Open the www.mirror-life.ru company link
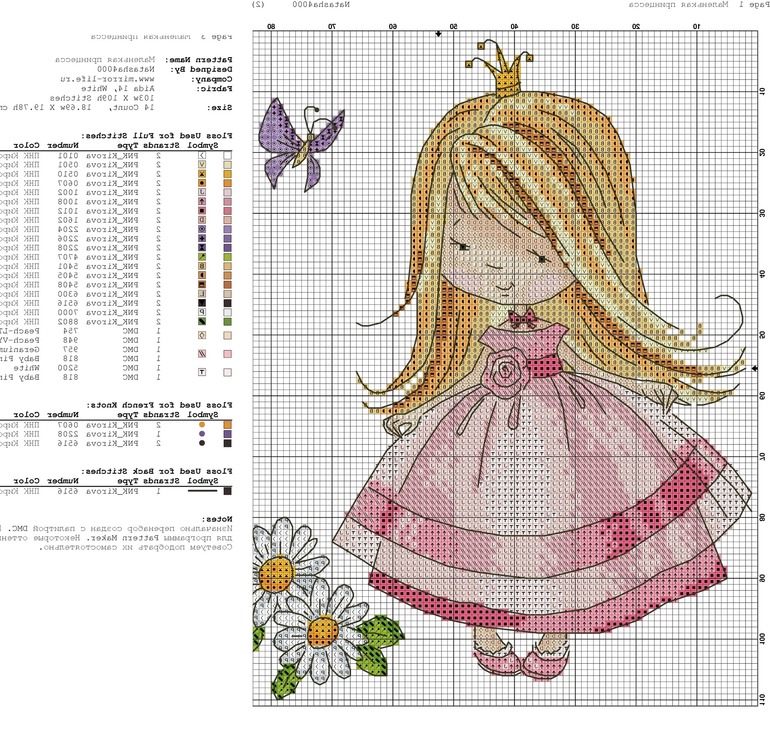The image size is (770, 735). click(x=130, y=77)
